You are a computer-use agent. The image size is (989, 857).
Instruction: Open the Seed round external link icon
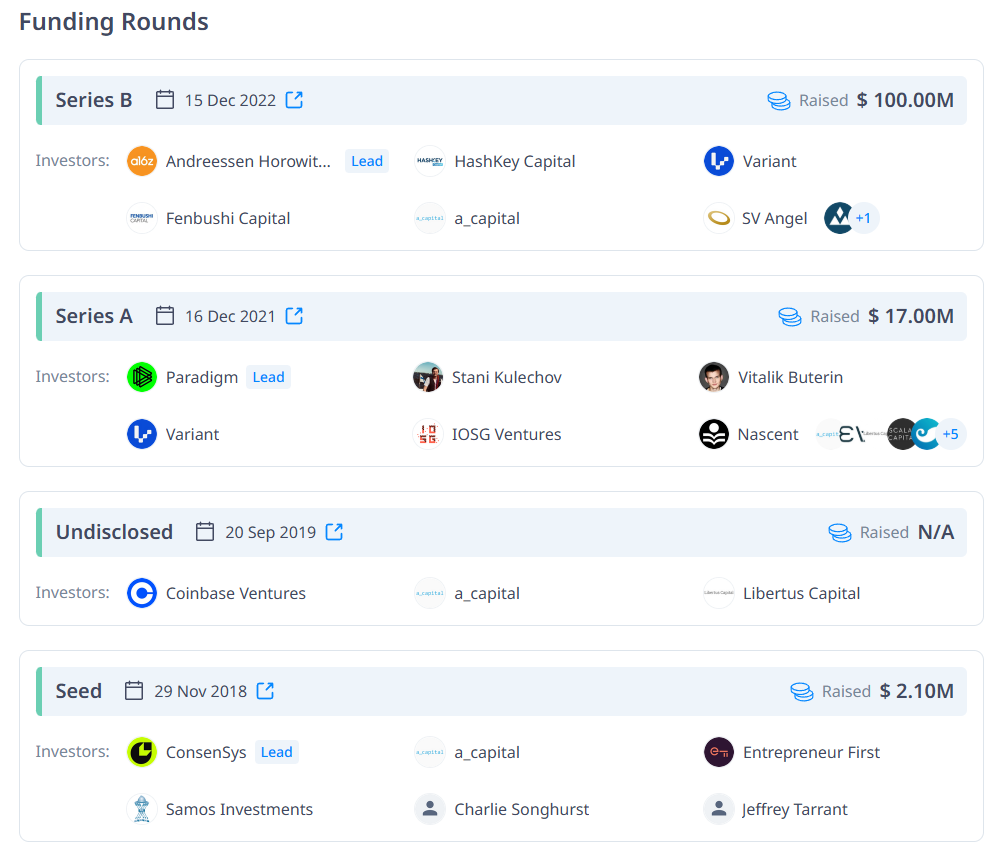point(266,691)
